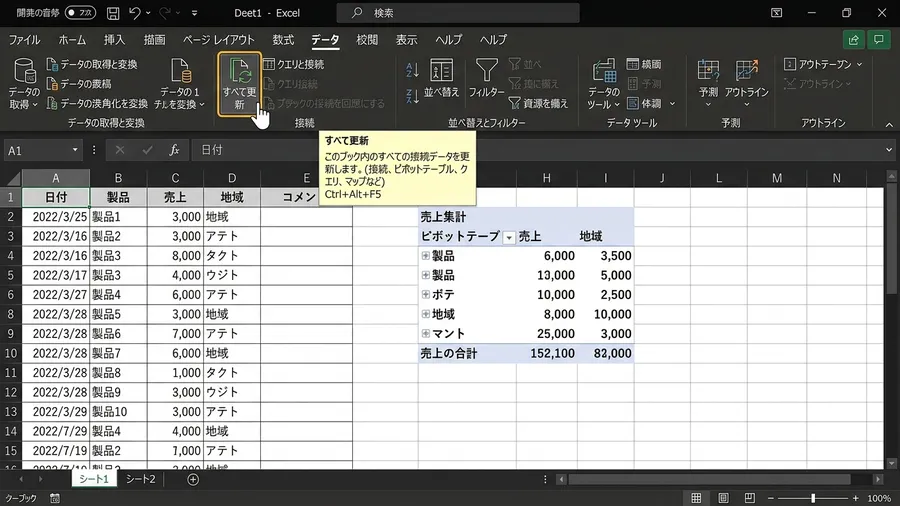Open the ファイル tab
This screenshot has height=506, width=900.
(x=24, y=40)
